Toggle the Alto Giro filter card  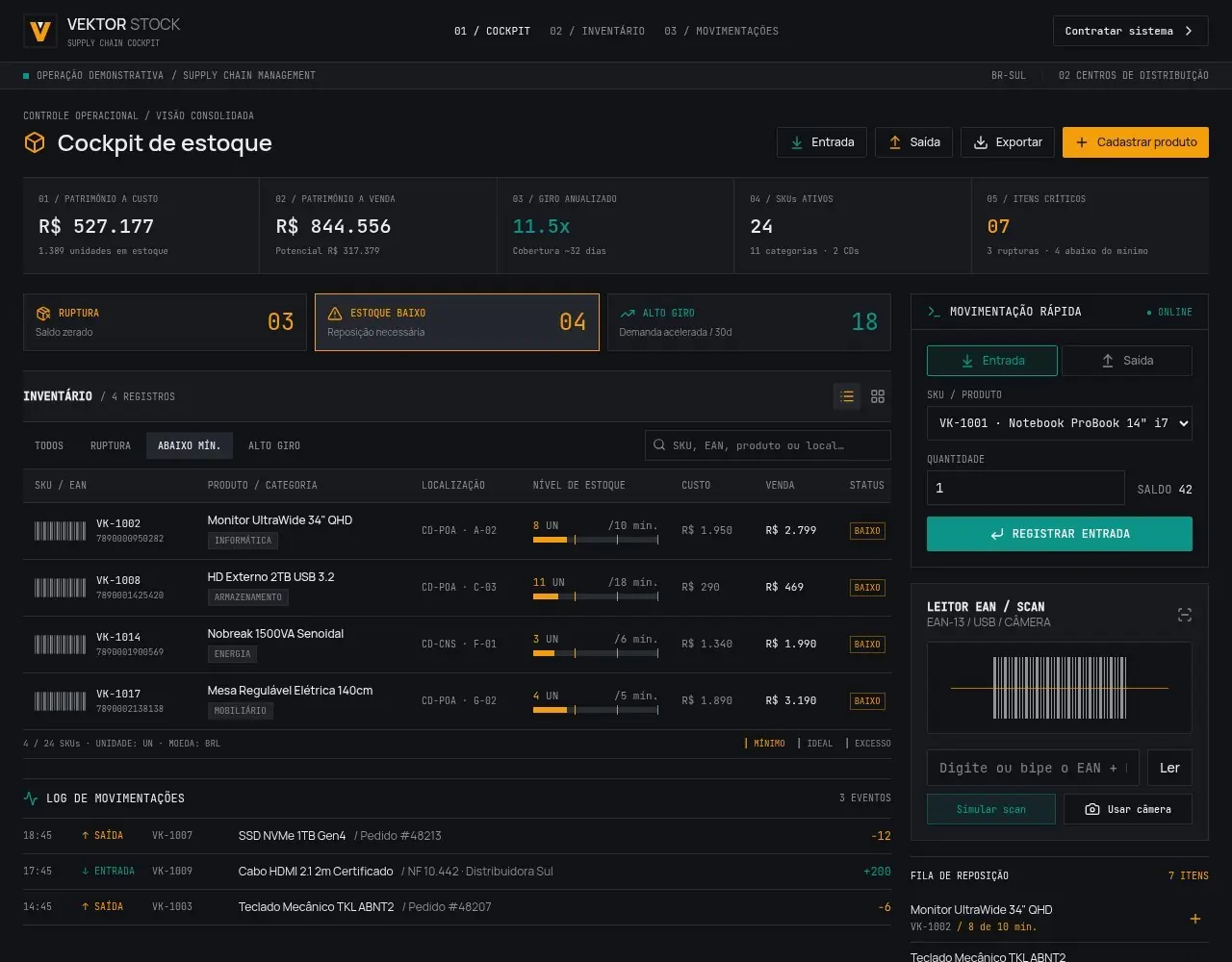[x=749, y=322]
